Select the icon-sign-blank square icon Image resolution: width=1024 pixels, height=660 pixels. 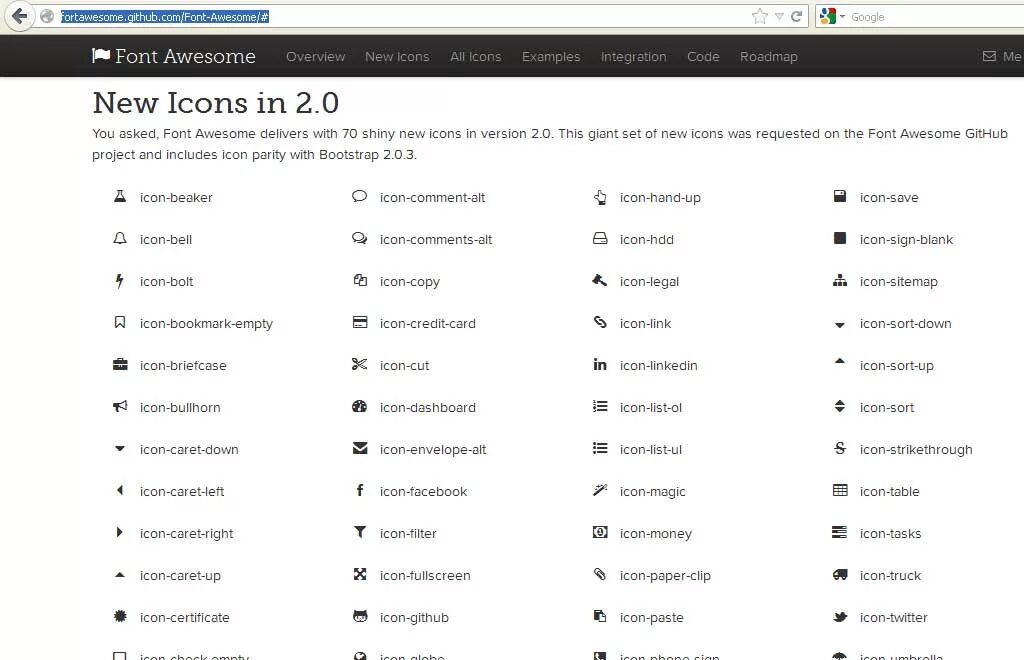click(840, 238)
